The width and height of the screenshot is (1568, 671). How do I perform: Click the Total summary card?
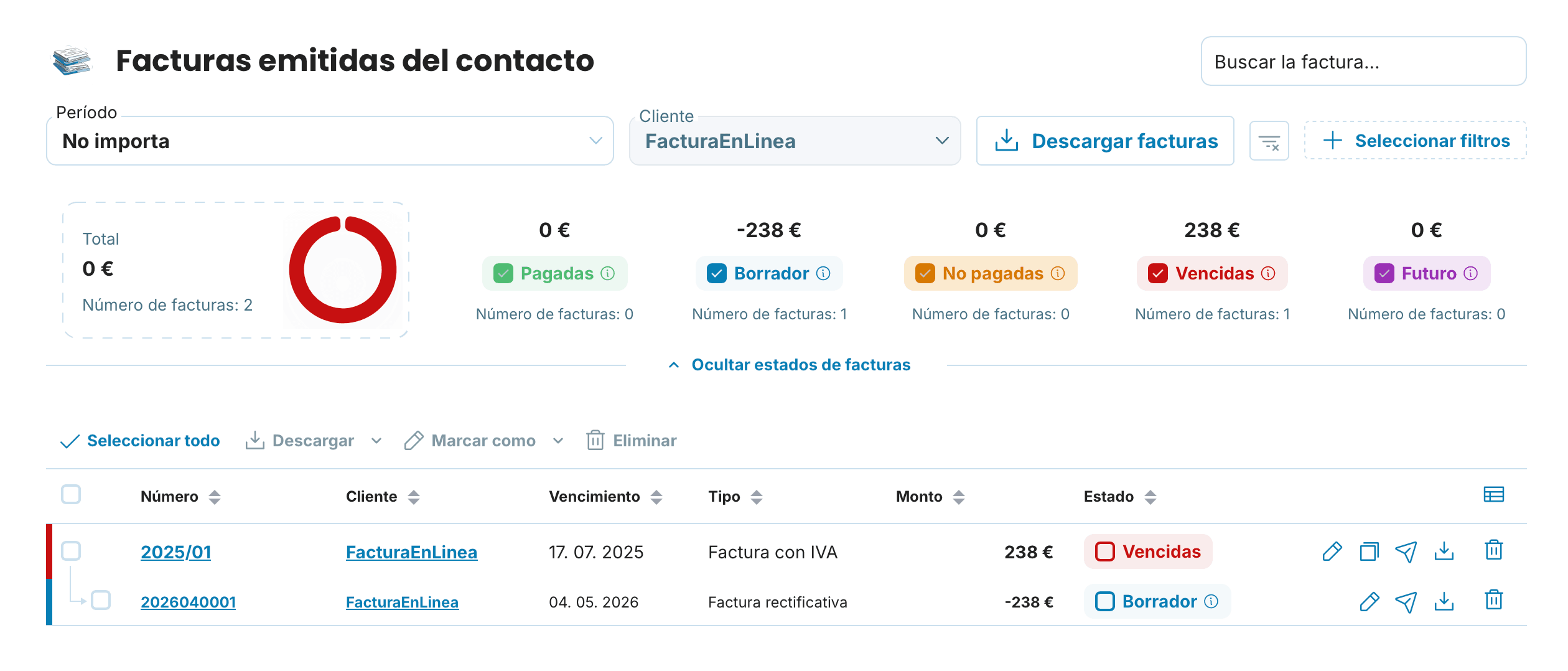point(236,270)
